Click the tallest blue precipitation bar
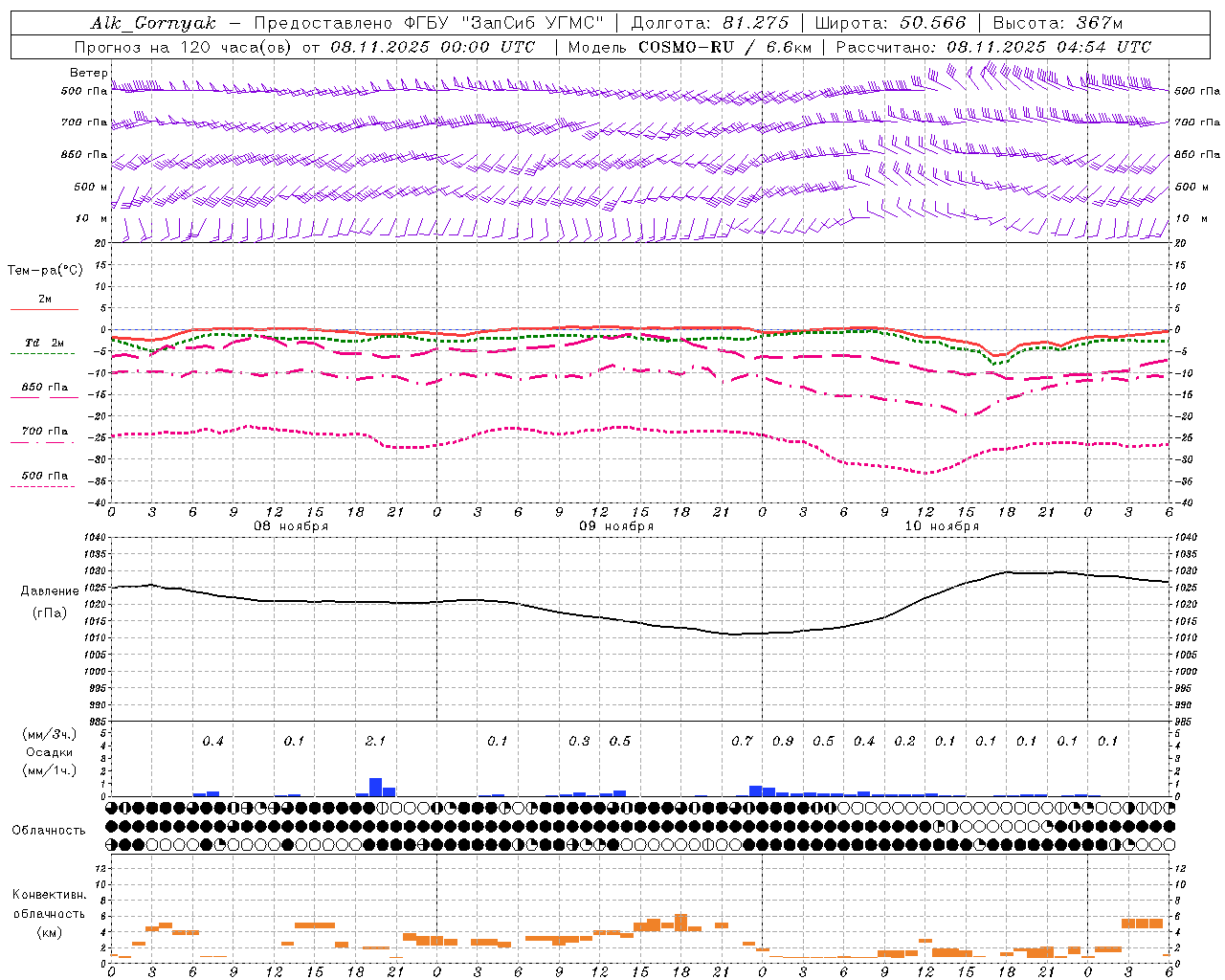This screenshot has height=980, width=1225. pyautogui.click(x=375, y=788)
